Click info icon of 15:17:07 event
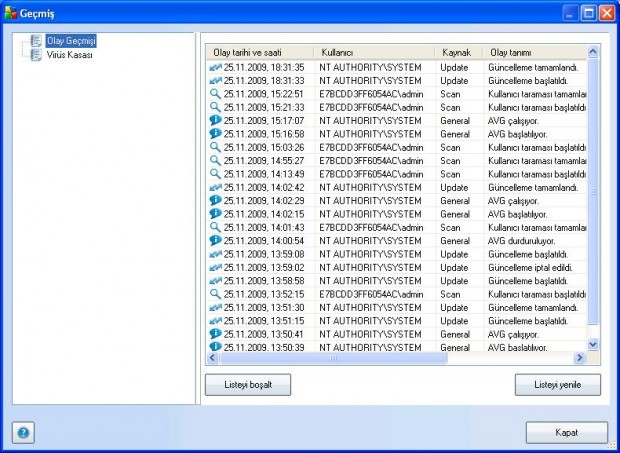Screen dimensions: 620x453 click(x=215, y=120)
